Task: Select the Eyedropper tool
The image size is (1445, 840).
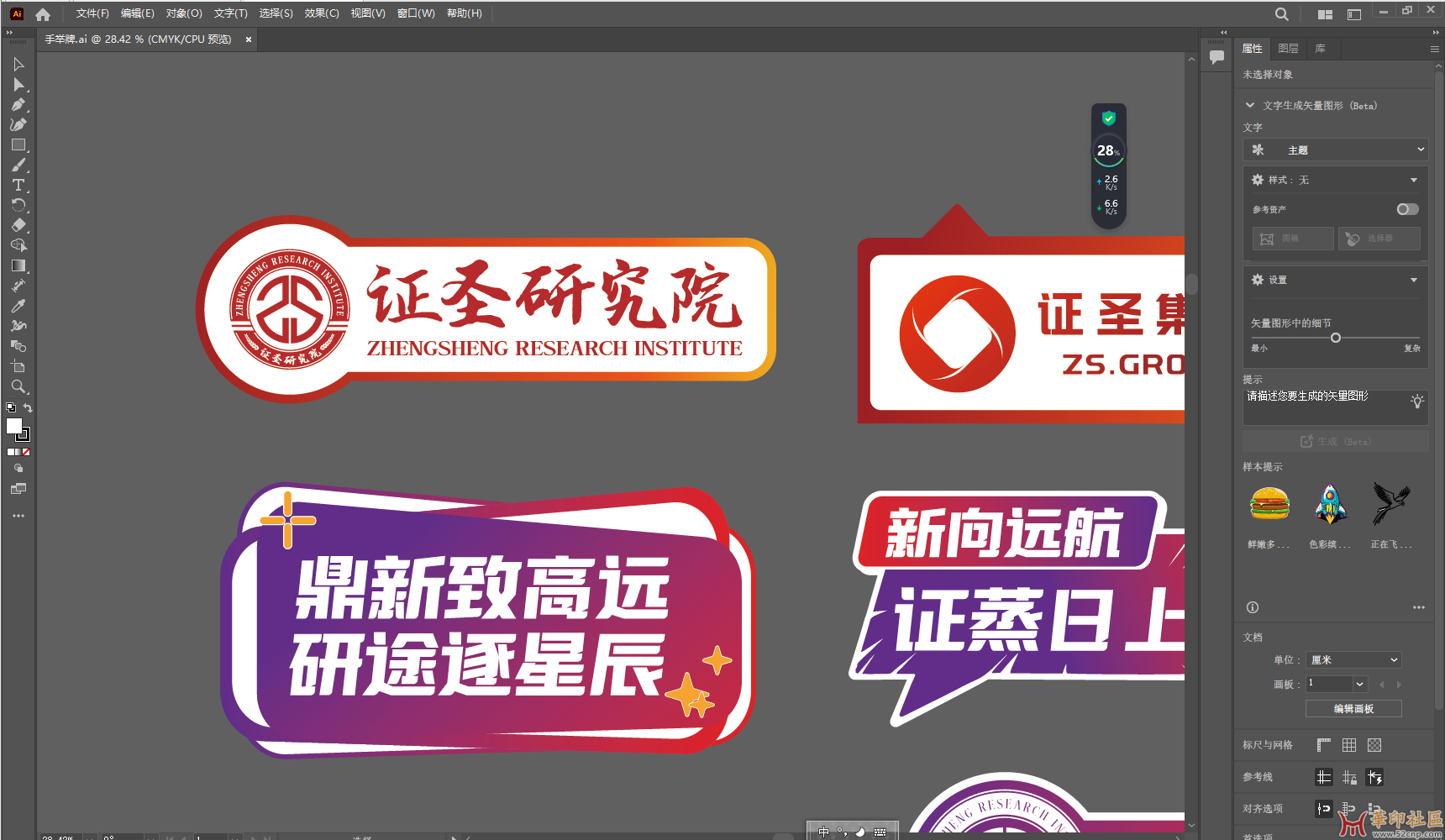Action: [x=18, y=307]
